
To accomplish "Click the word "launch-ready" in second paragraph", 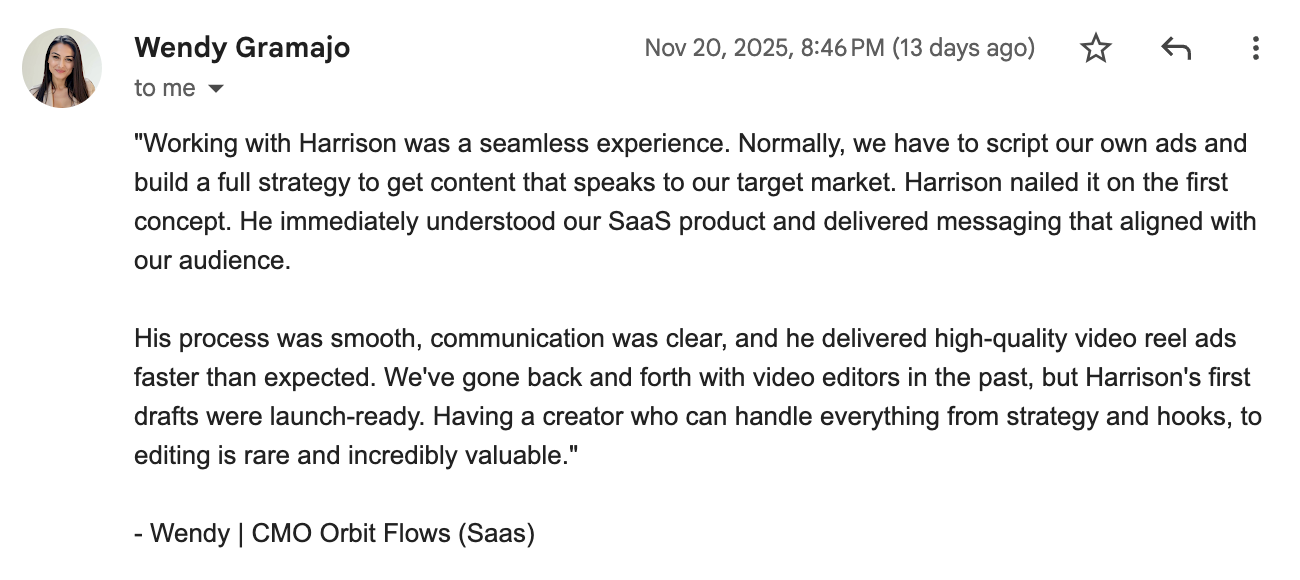I will (346, 416).
